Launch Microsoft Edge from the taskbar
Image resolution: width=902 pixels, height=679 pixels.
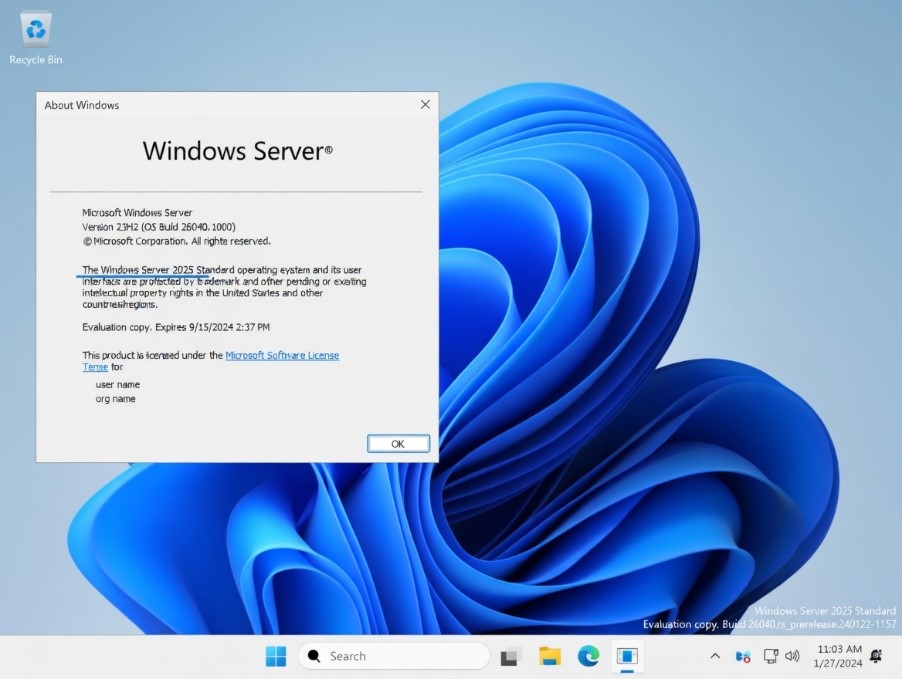coord(588,656)
